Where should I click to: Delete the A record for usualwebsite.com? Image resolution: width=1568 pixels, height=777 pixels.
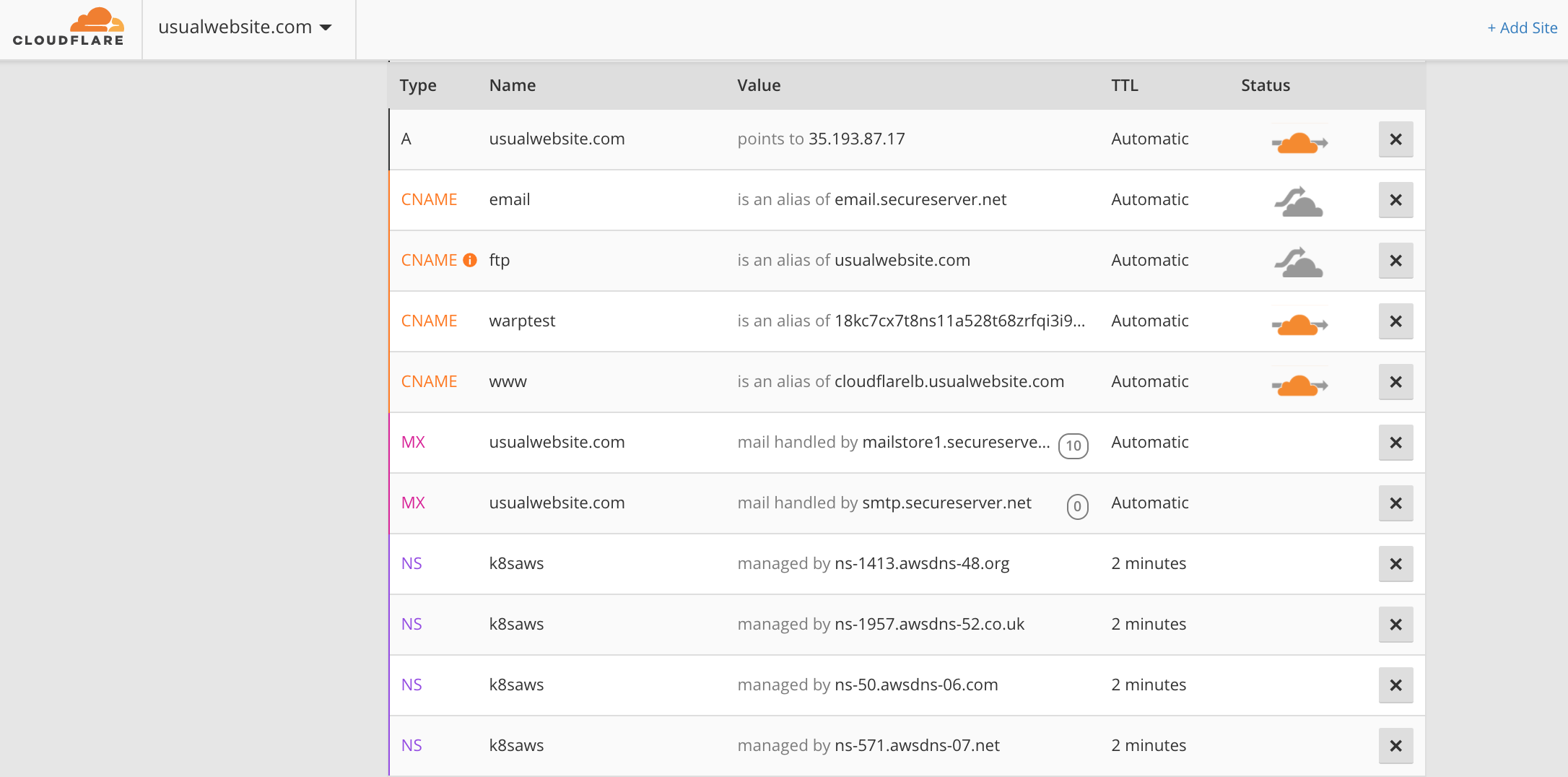(x=1395, y=139)
